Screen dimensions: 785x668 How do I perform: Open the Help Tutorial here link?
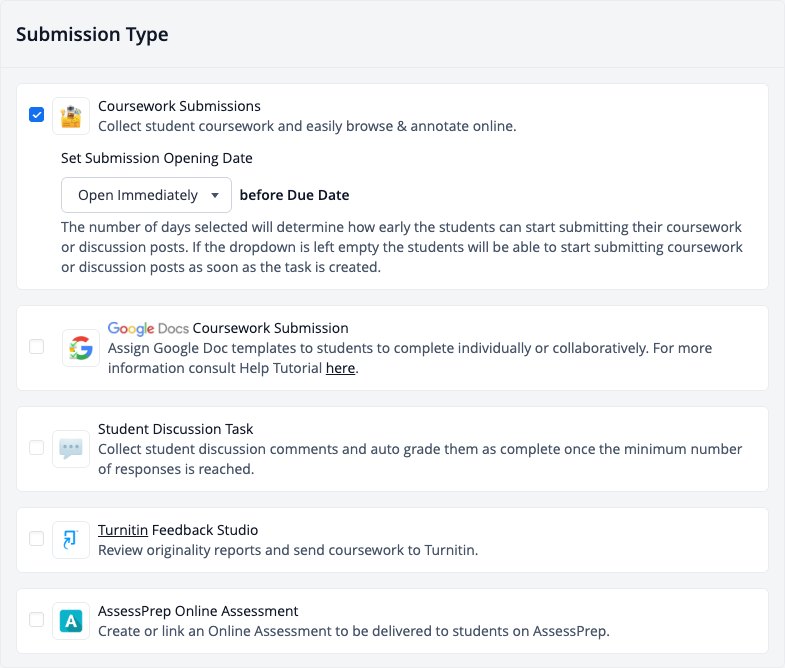[340, 368]
